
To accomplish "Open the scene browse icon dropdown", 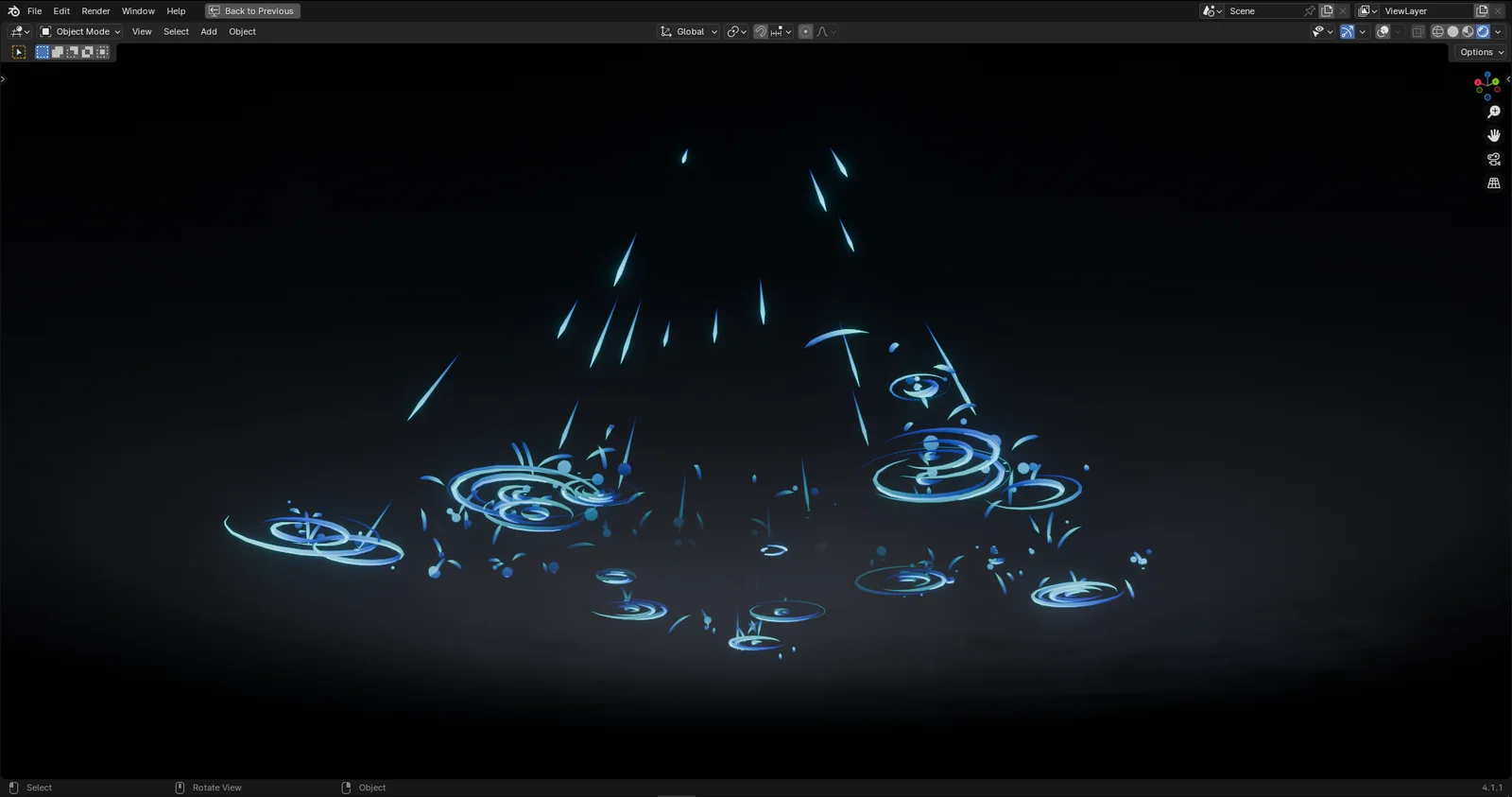I will click(1212, 11).
